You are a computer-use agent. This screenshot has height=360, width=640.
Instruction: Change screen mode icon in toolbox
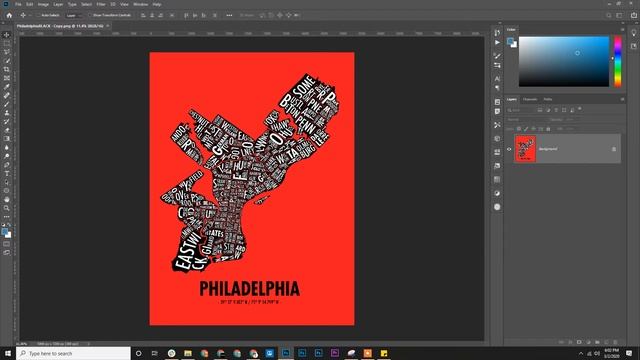point(7,253)
